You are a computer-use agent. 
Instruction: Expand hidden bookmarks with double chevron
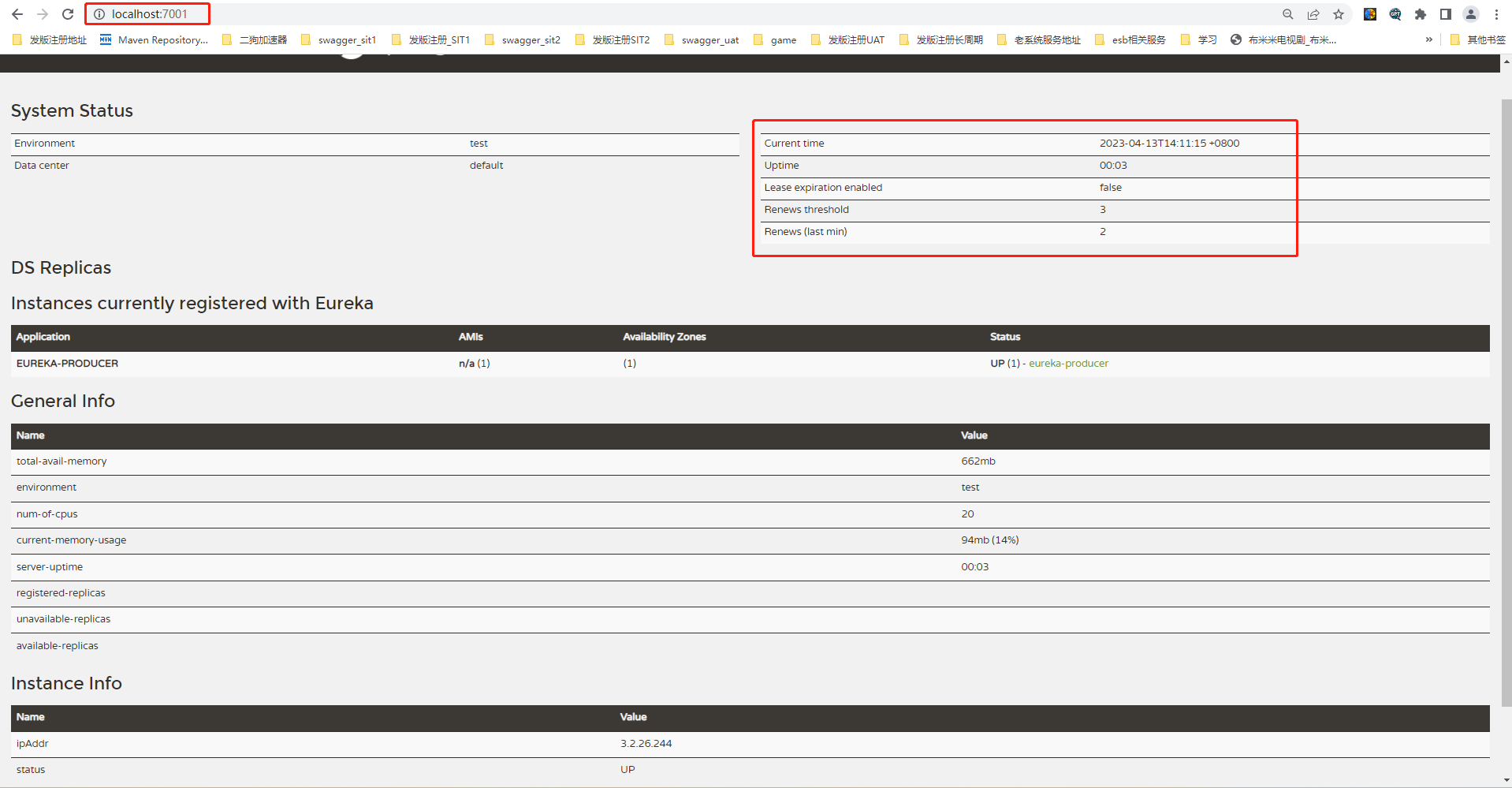pos(1428,39)
